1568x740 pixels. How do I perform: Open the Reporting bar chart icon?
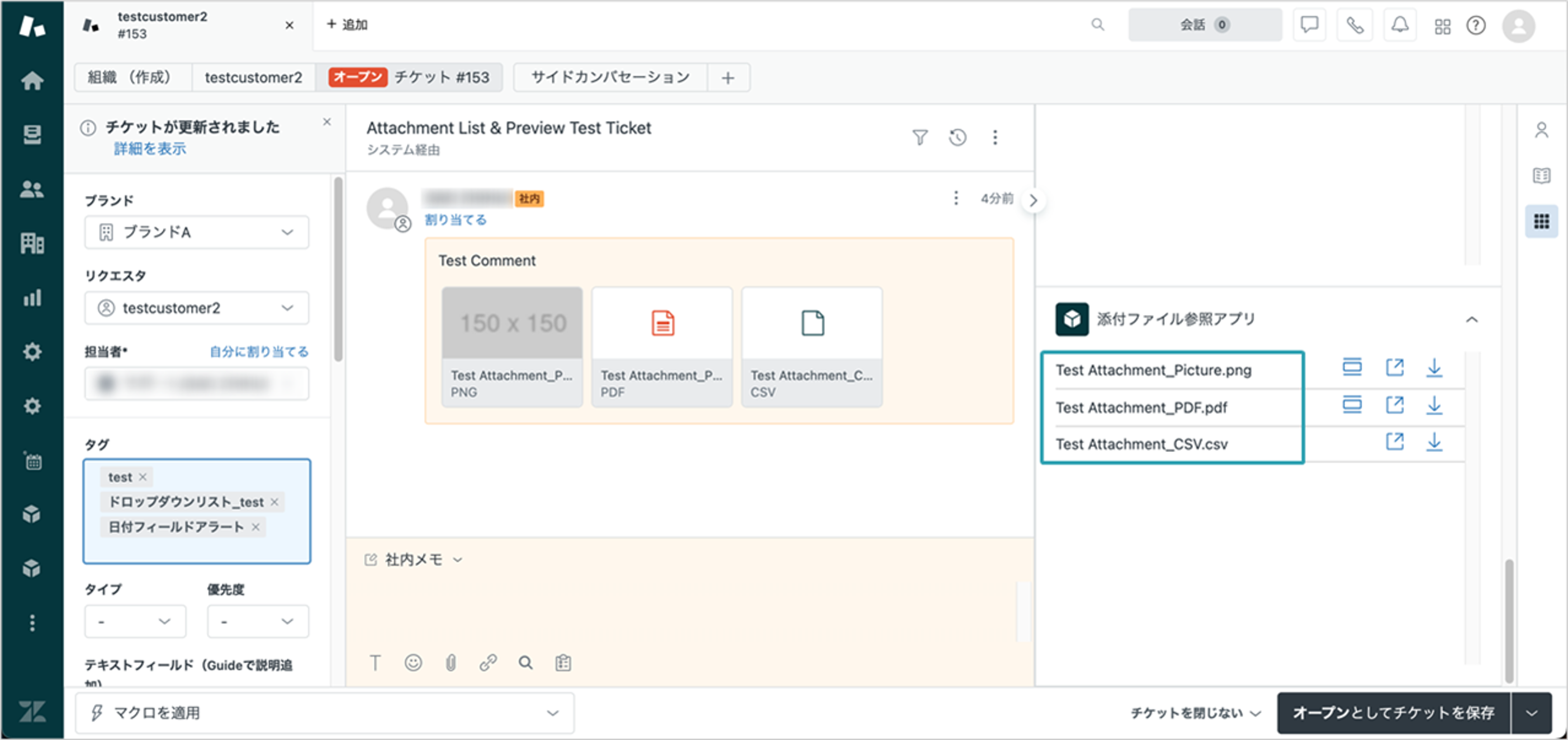coord(32,297)
